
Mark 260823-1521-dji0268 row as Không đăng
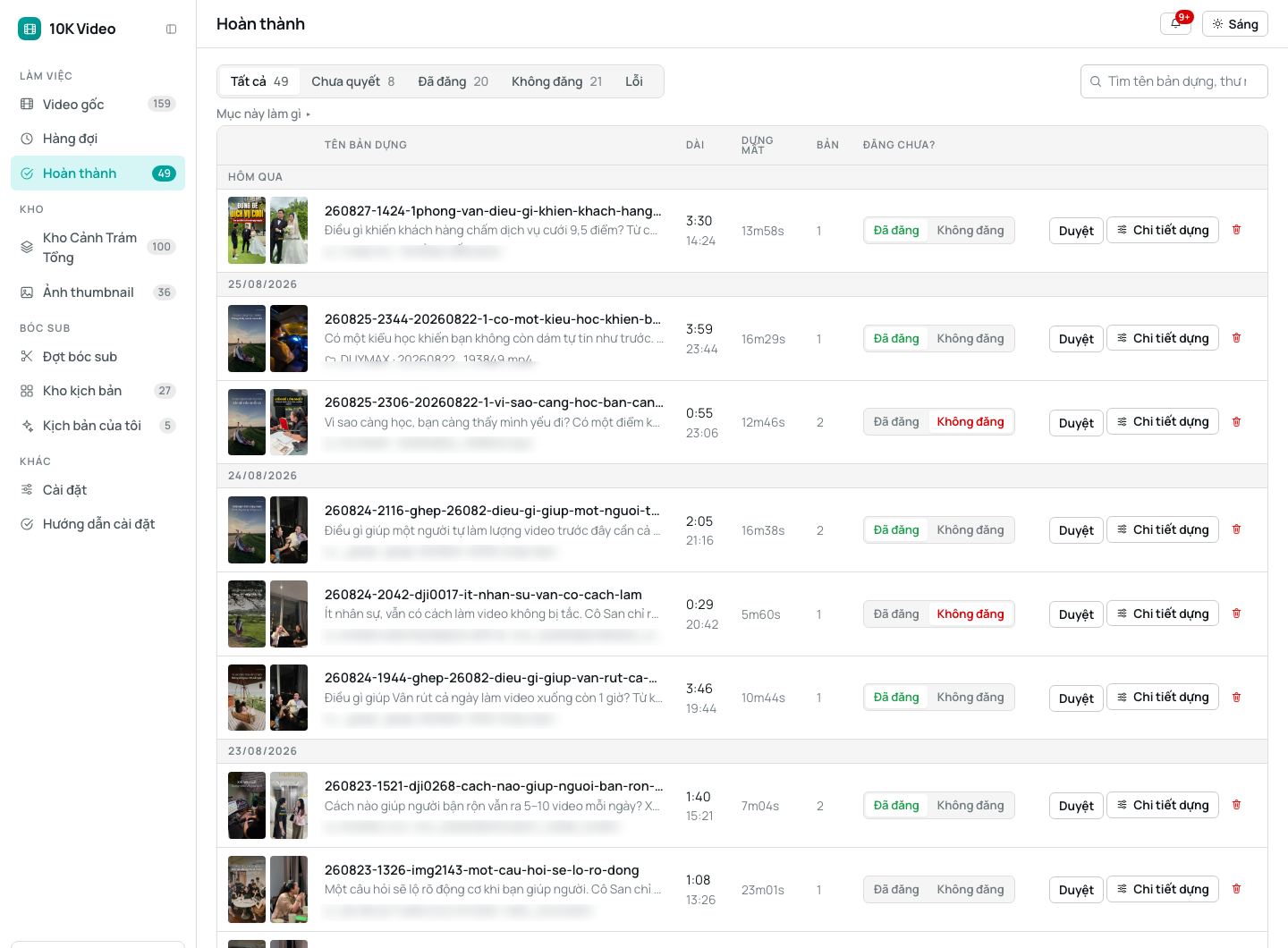(x=970, y=806)
